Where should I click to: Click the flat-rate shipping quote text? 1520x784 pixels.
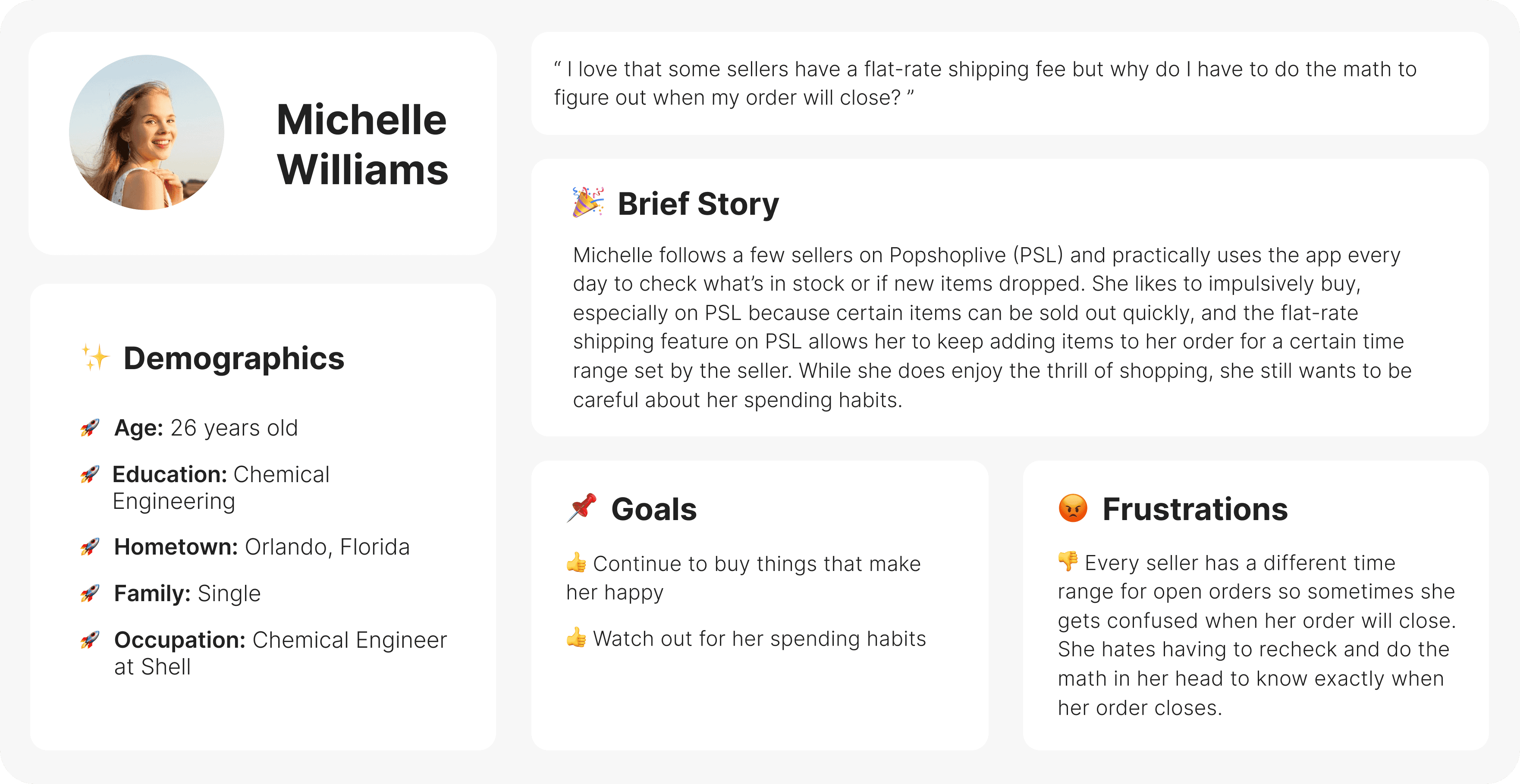[x=985, y=83]
